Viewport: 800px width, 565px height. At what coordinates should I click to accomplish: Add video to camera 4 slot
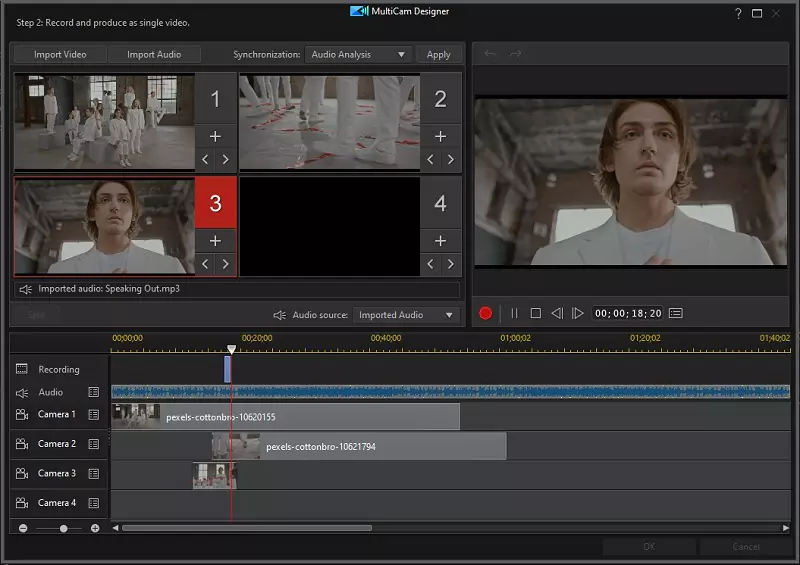click(x=440, y=240)
